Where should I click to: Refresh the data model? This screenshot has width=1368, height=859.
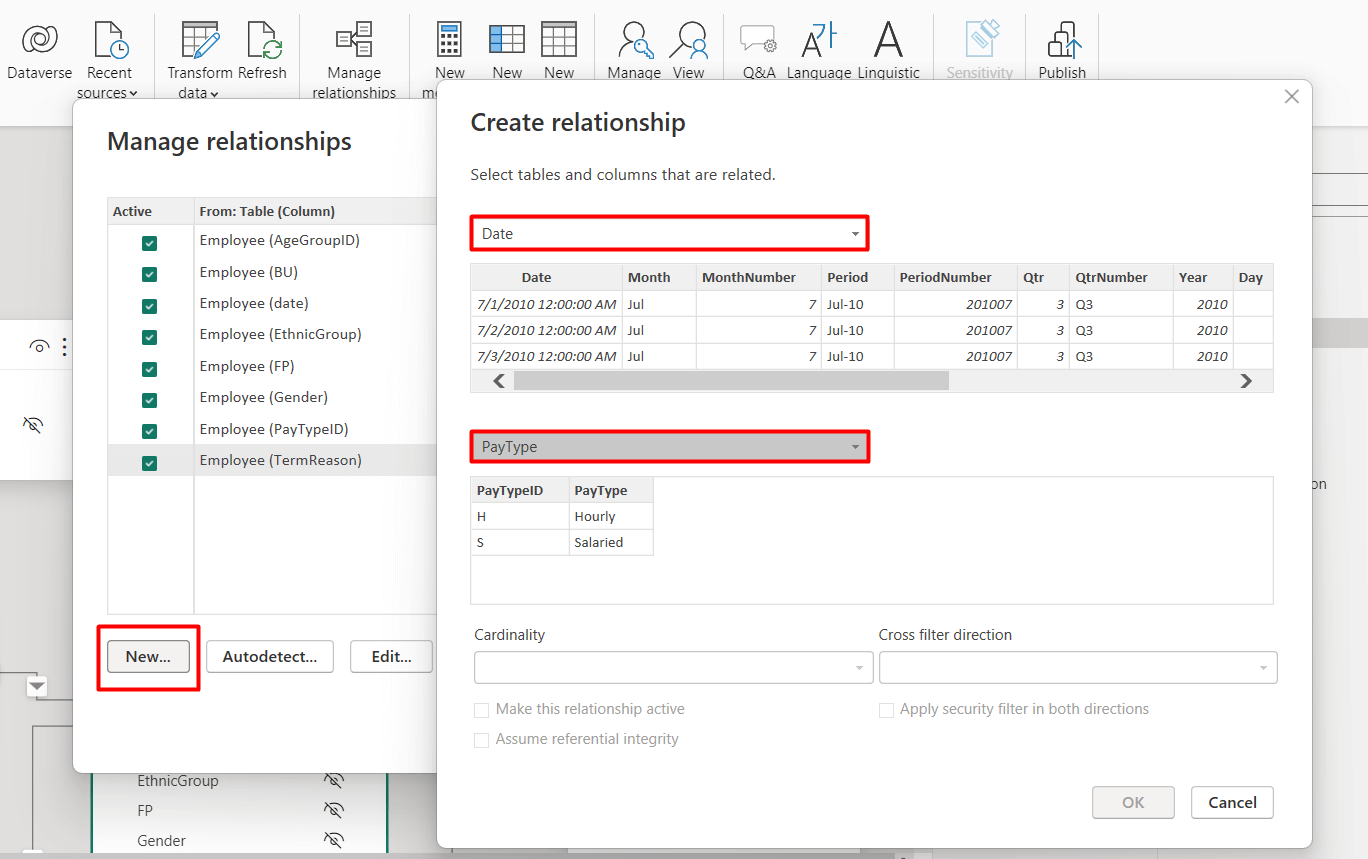coord(263,40)
